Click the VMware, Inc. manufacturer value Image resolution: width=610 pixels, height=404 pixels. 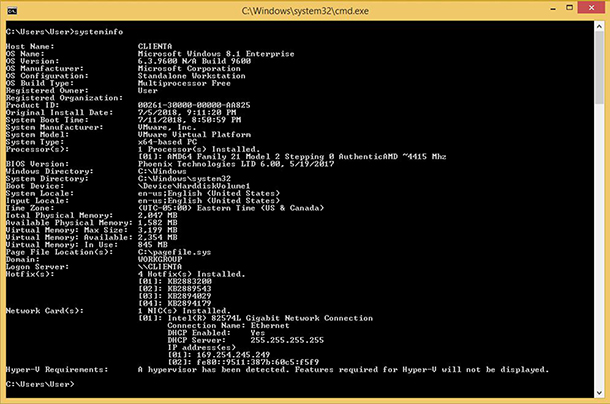[167, 127]
